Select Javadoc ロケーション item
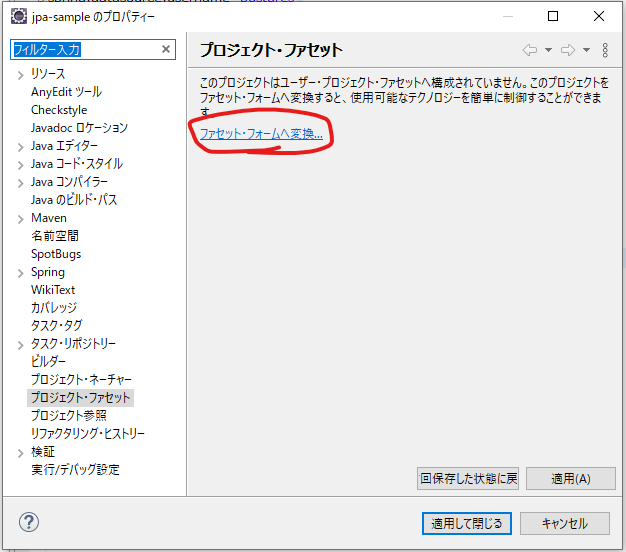626x552 pixels. coord(79,128)
